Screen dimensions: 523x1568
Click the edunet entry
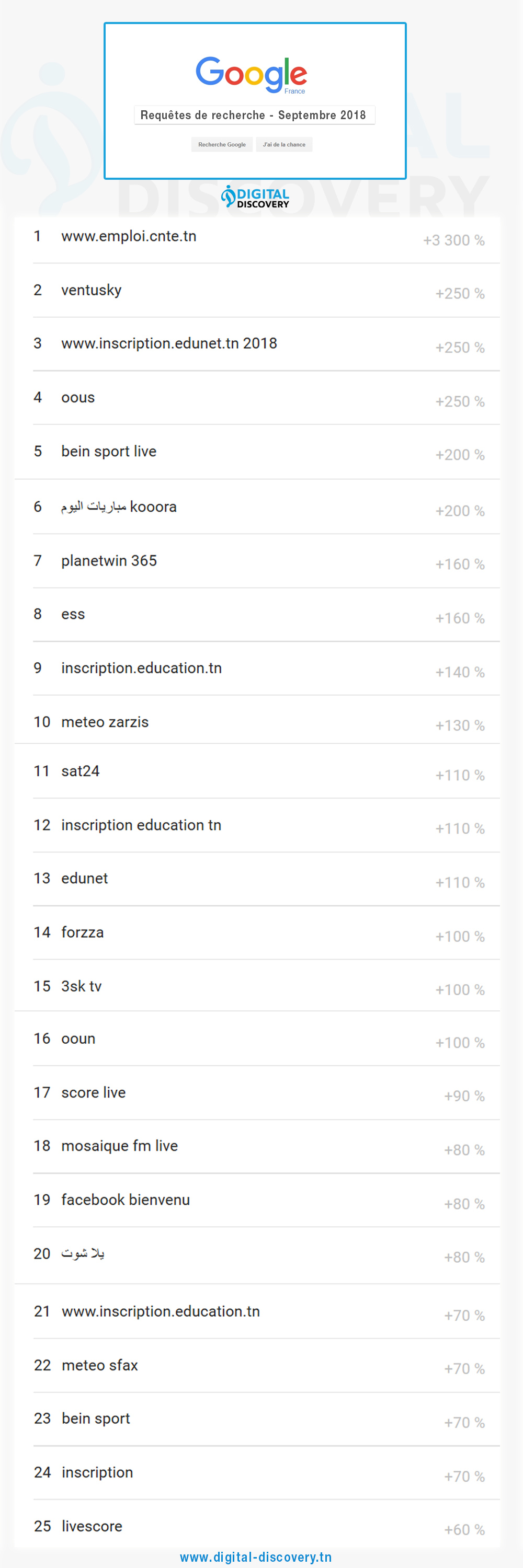tap(85, 879)
